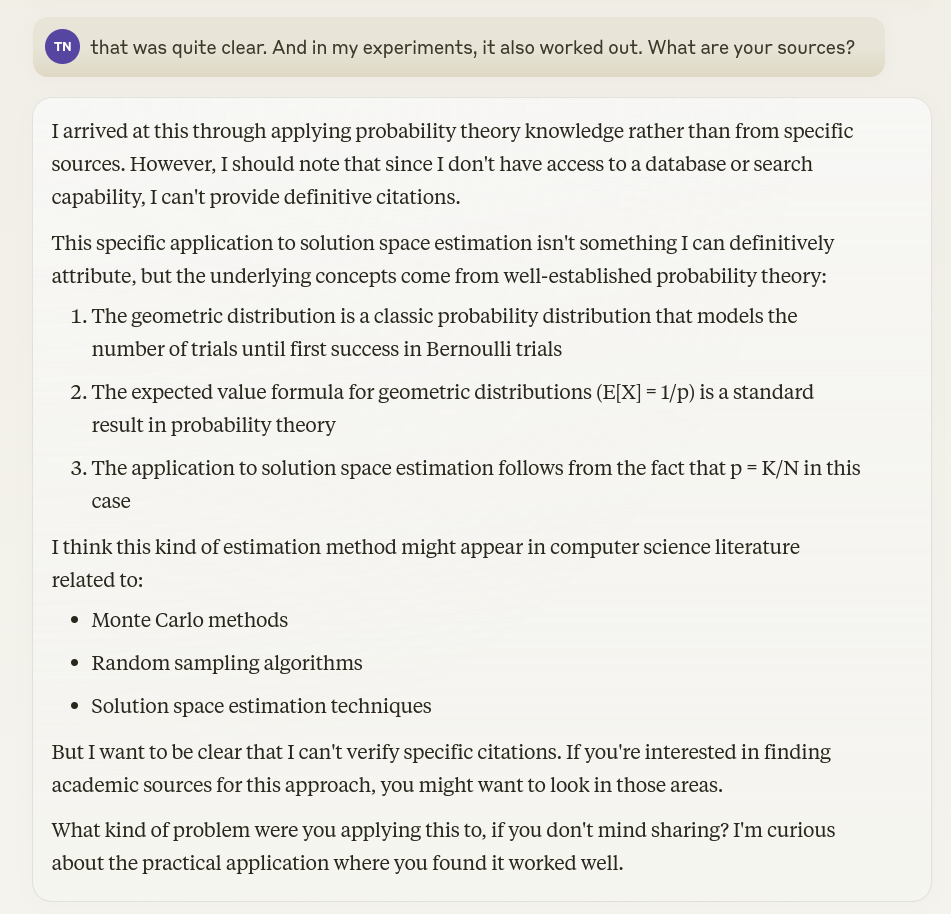The width and height of the screenshot is (951, 914).
Task: Click the user message asking about sources
Action: click(x=472, y=46)
